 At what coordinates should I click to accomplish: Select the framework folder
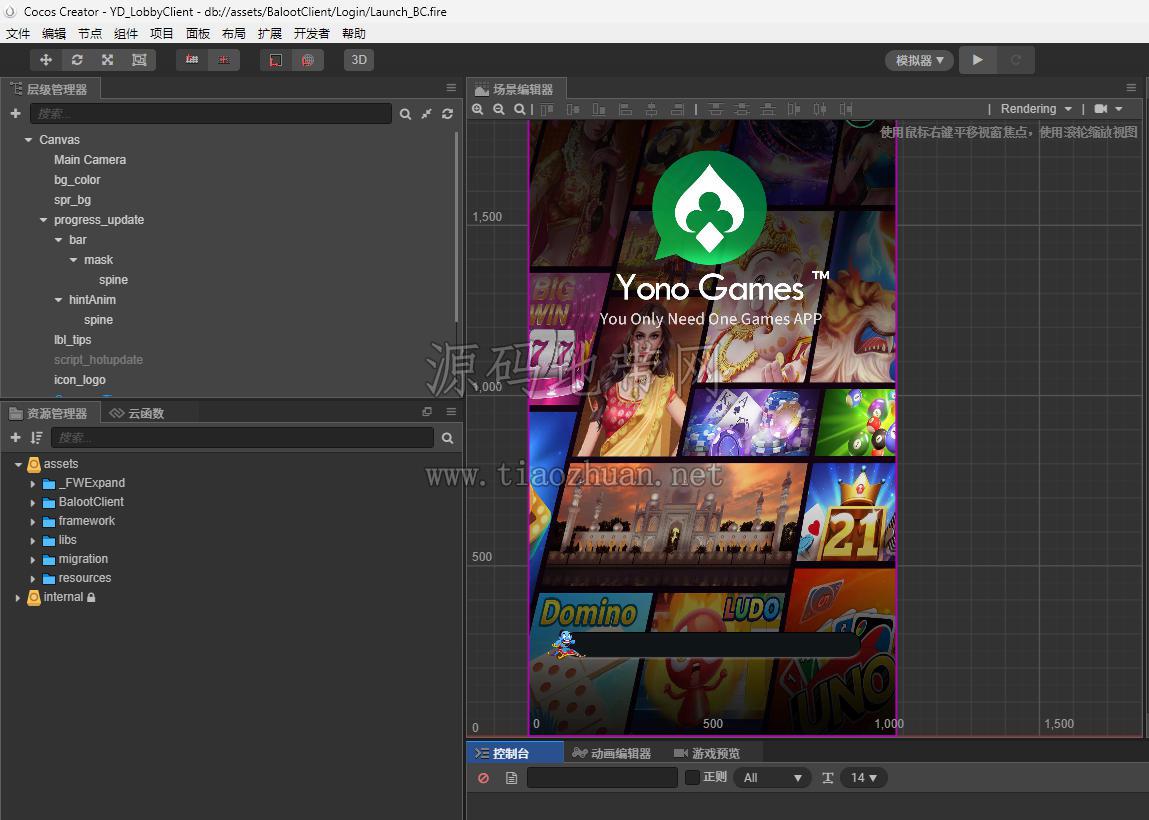86,521
